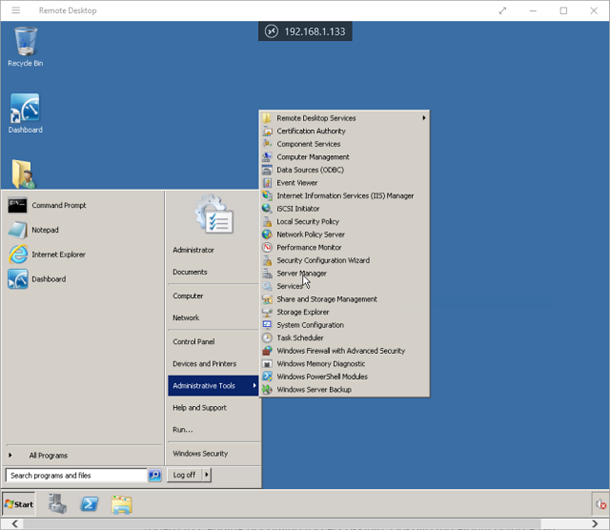Launch Notepad from the Start menu
610x530 pixels.
coord(45,230)
